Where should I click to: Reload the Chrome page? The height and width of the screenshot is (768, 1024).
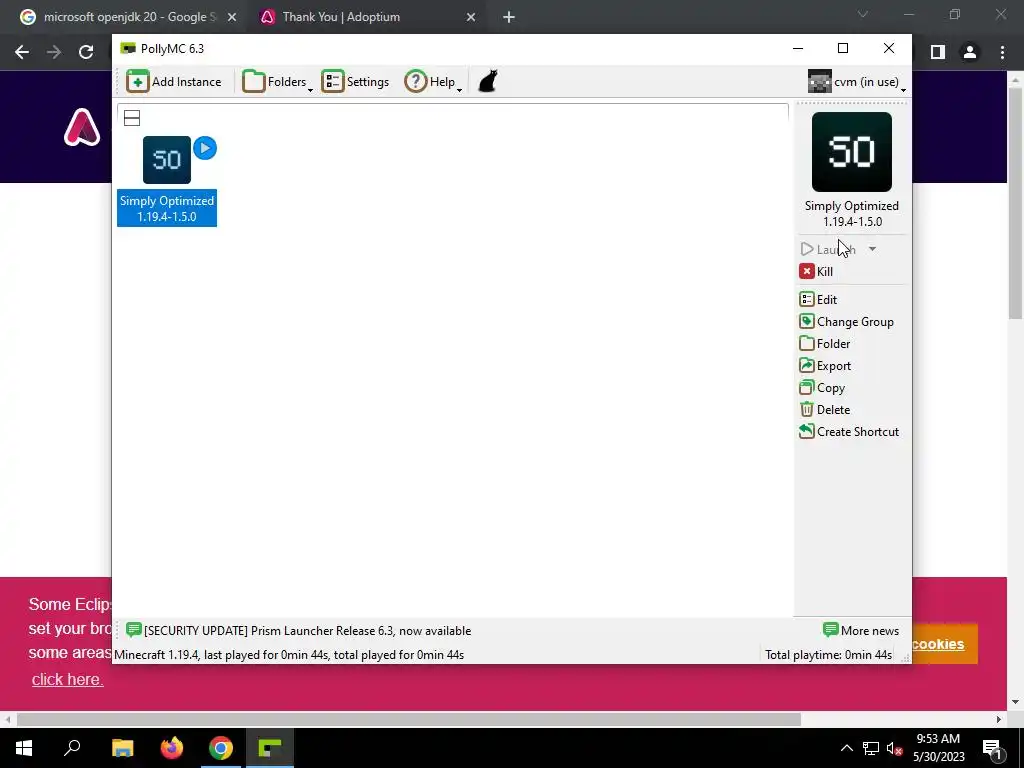[x=86, y=52]
